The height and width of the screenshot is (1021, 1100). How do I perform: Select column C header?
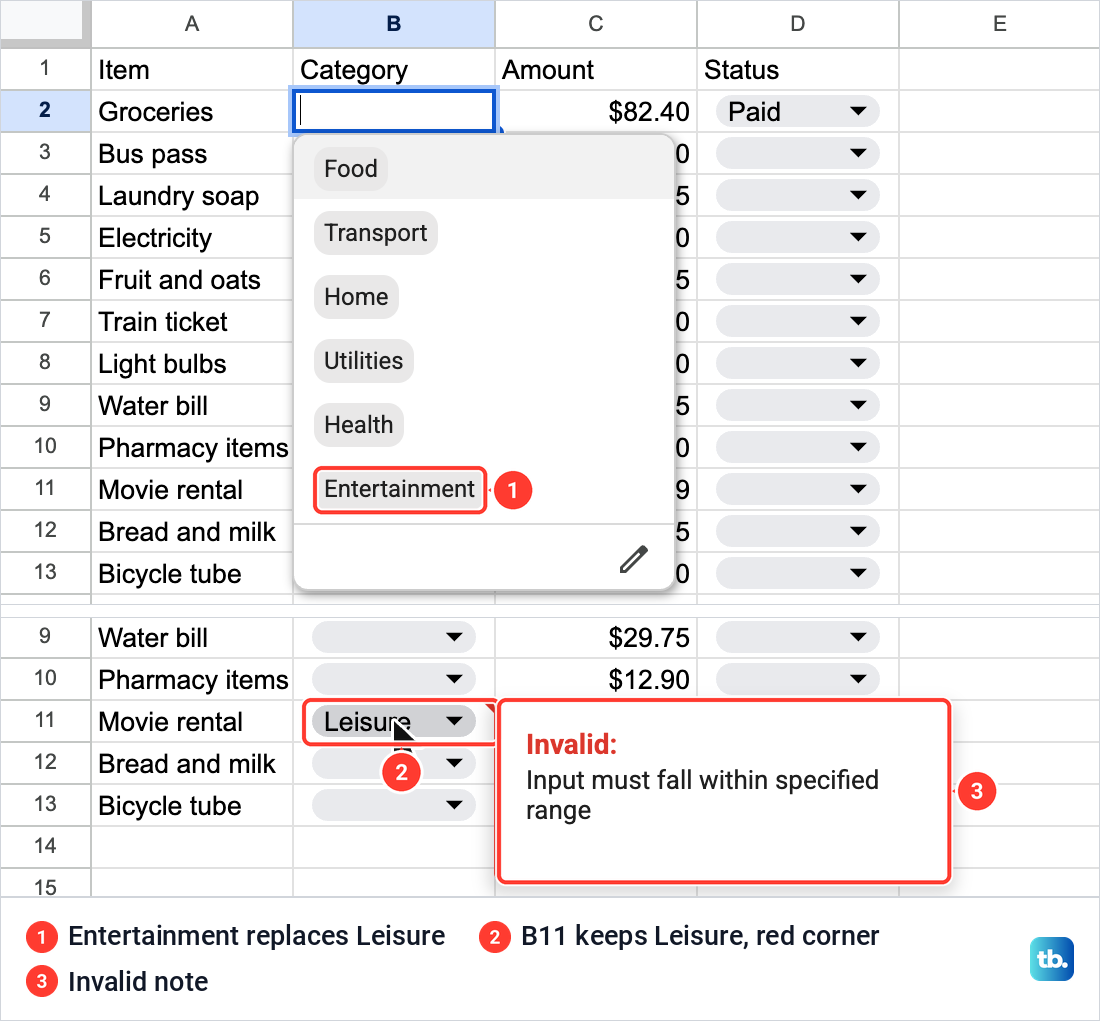point(596,24)
